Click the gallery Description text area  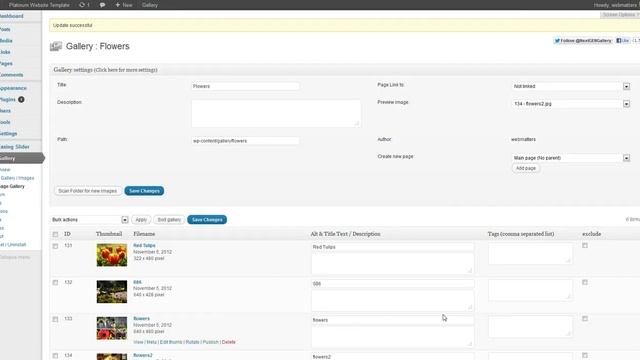(276, 113)
